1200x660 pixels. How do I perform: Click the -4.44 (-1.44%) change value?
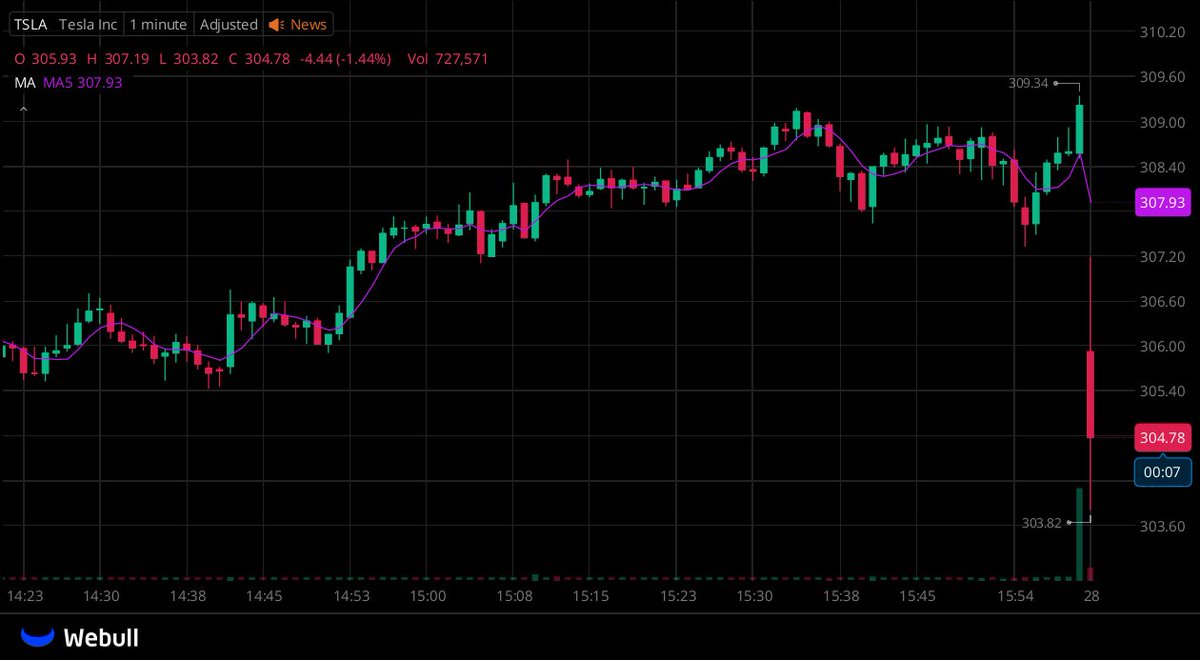[343, 59]
